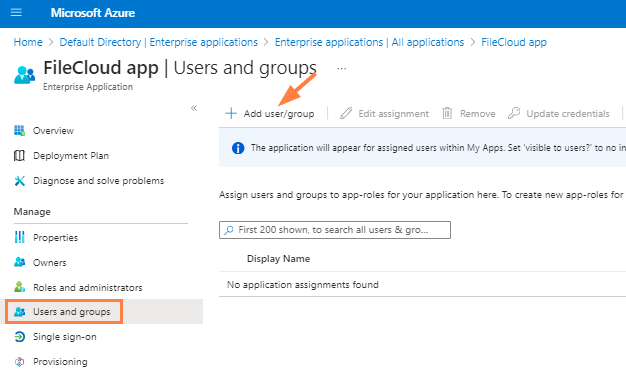The width and height of the screenshot is (626, 371).
Task: Open Roles and administrators in sidebar
Action: (87, 288)
